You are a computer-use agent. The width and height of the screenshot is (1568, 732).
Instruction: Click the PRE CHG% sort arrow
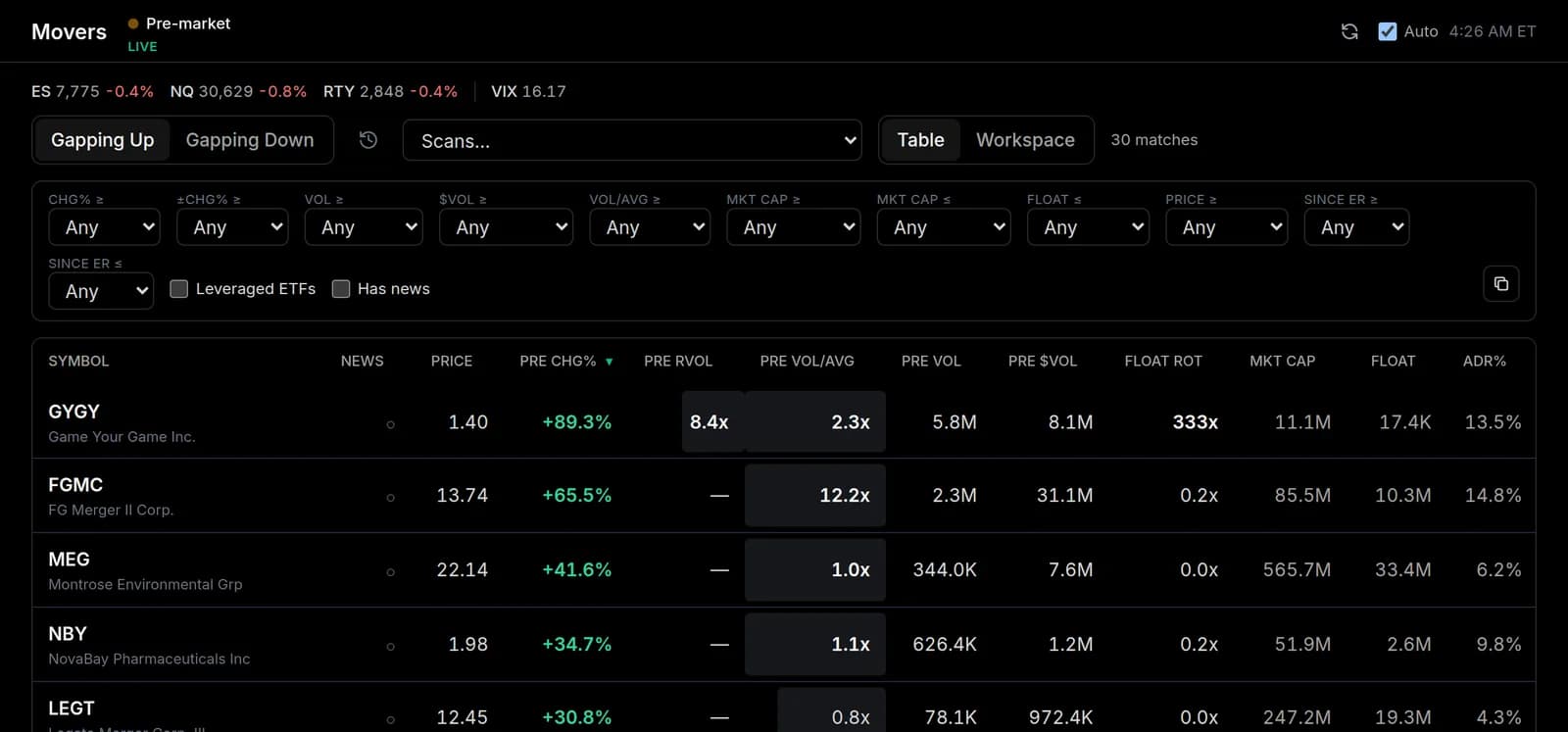(609, 362)
